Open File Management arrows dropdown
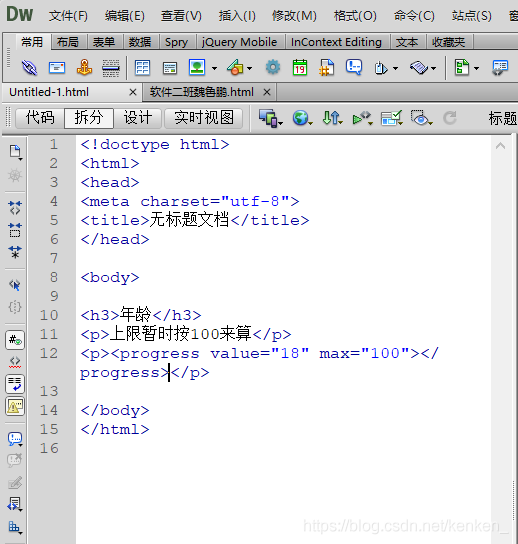 click(332, 118)
